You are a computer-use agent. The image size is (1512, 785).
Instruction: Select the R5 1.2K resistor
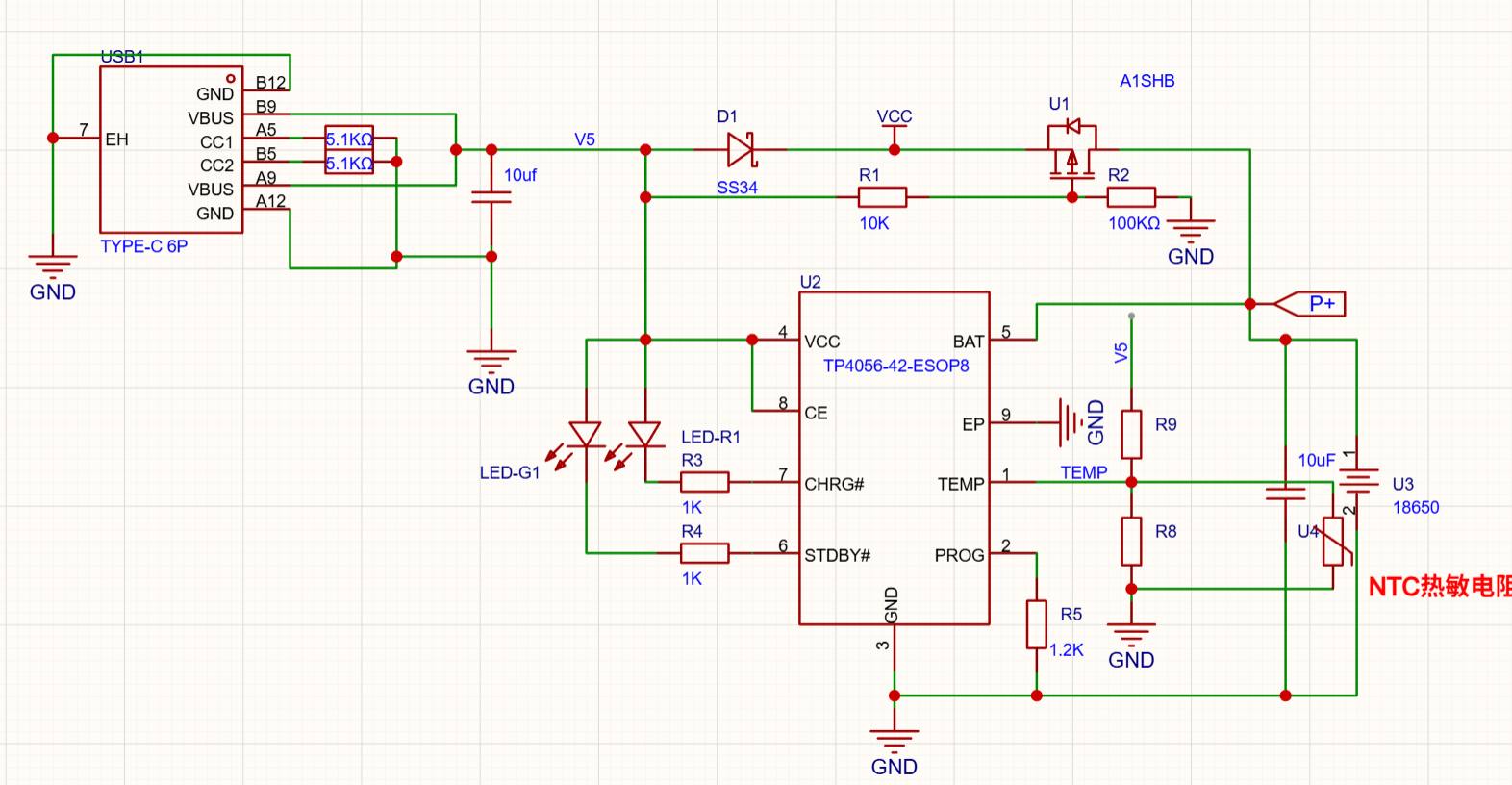coord(1036,624)
